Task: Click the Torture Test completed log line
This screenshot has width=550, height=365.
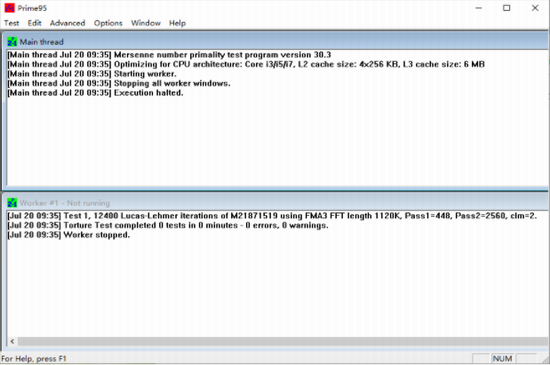Action: pos(168,225)
